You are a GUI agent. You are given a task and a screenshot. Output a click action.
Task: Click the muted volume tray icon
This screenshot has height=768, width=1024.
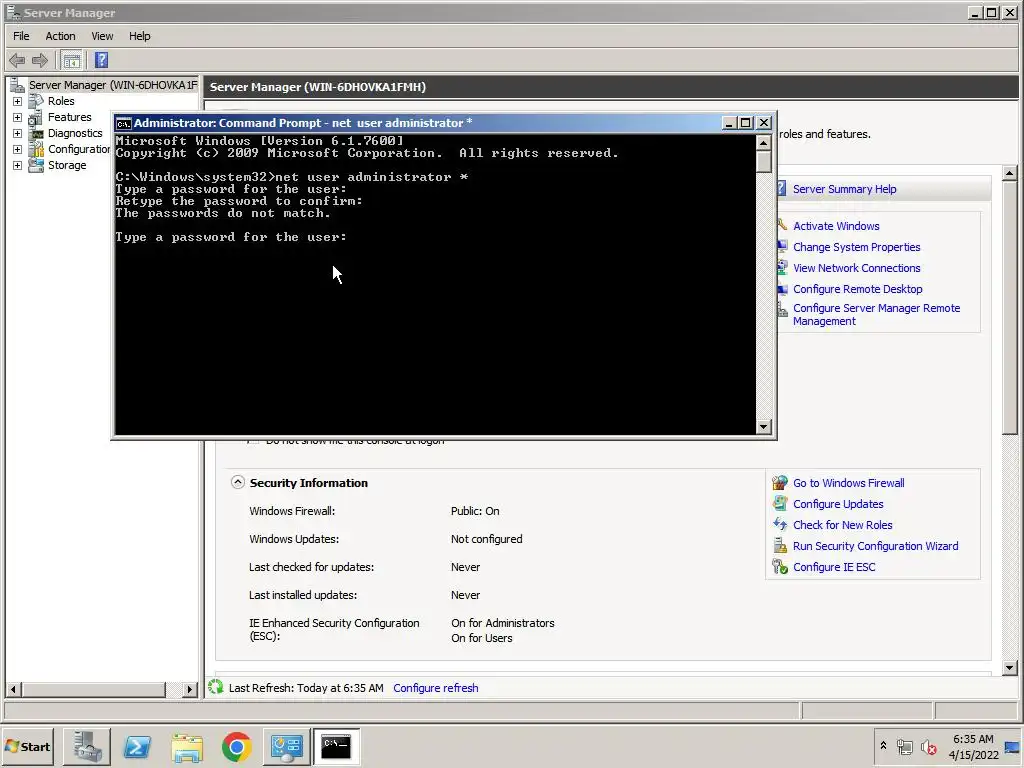tap(928, 746)
